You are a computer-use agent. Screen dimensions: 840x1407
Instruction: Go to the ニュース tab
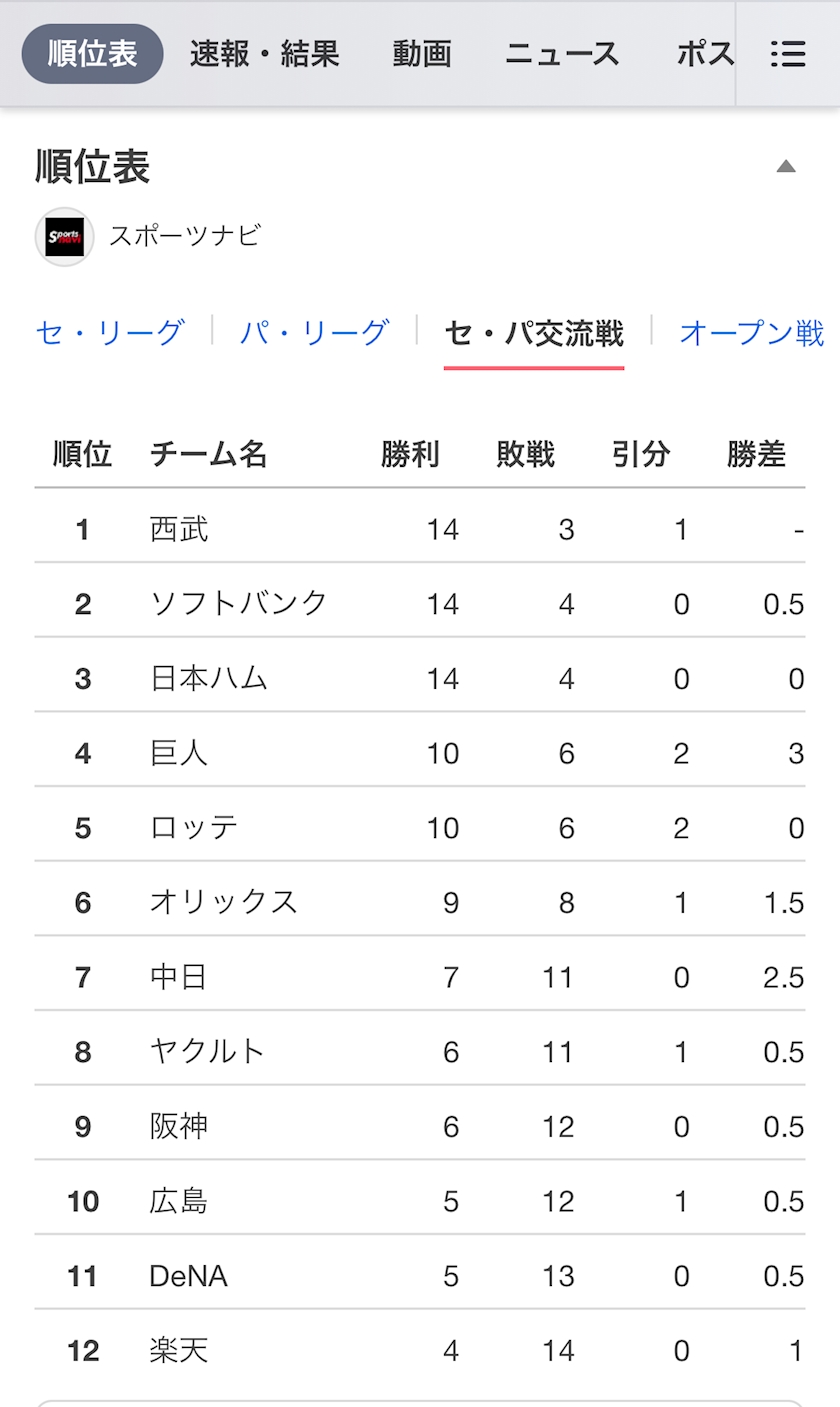(x=563, y=54)
